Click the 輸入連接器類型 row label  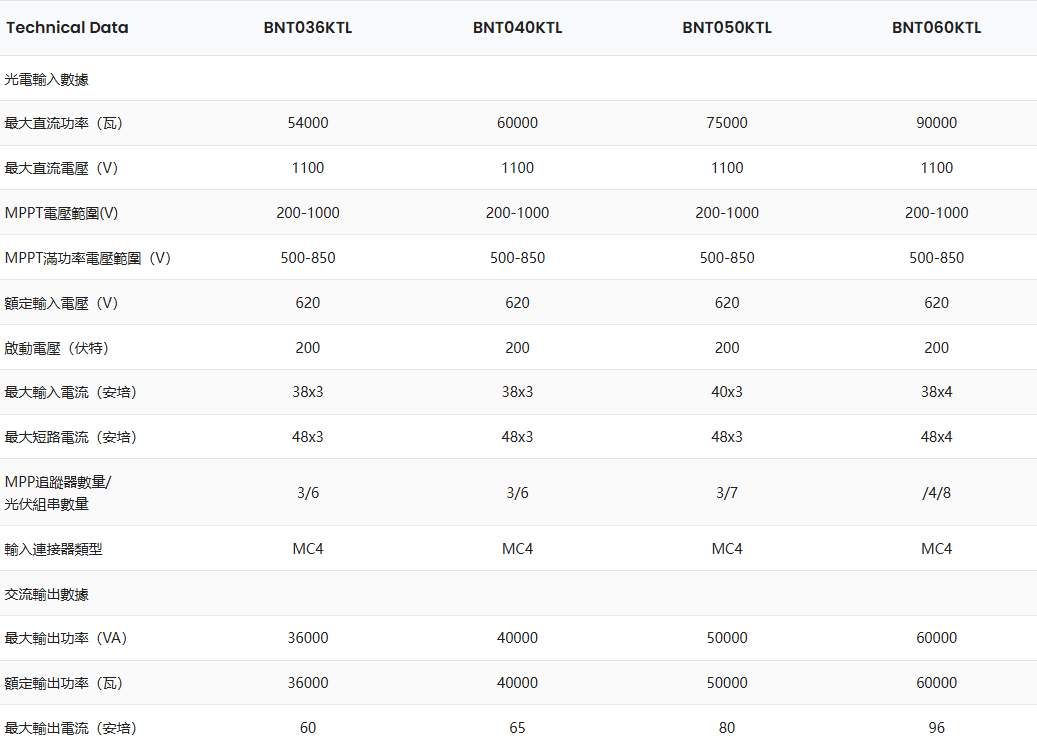click(x=54, y=549)
